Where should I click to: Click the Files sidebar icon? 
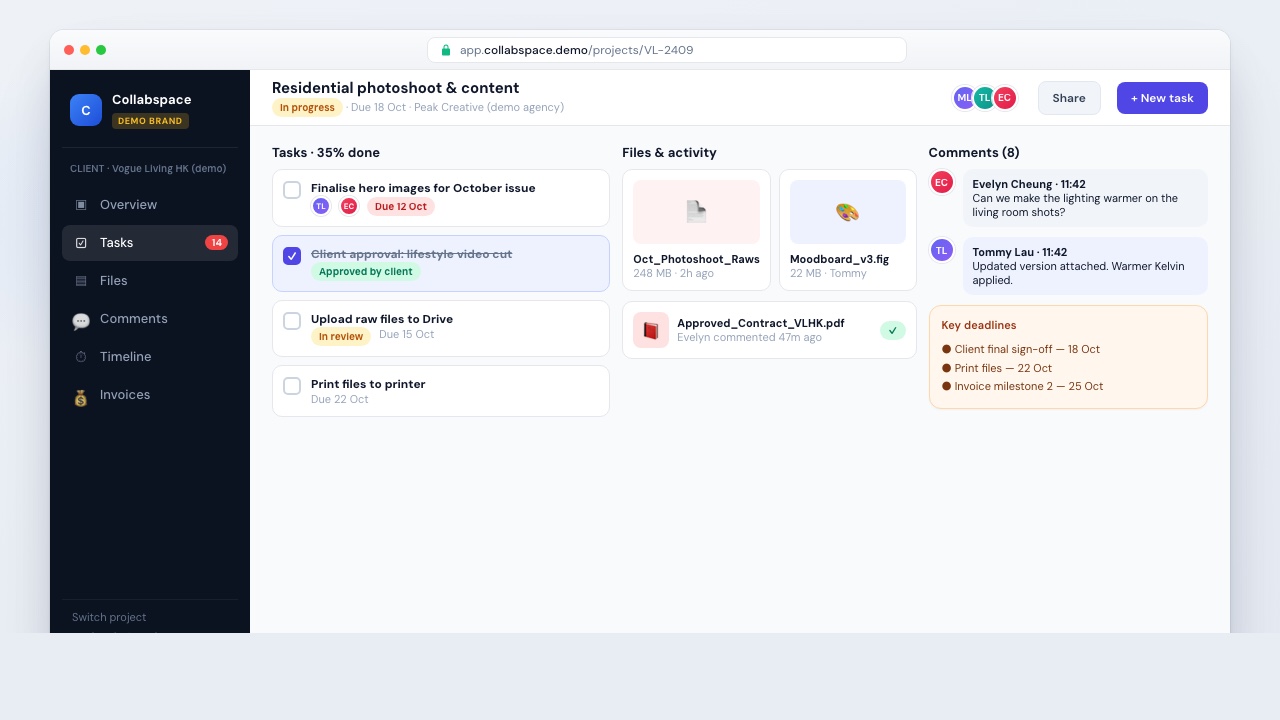(81, 281)
